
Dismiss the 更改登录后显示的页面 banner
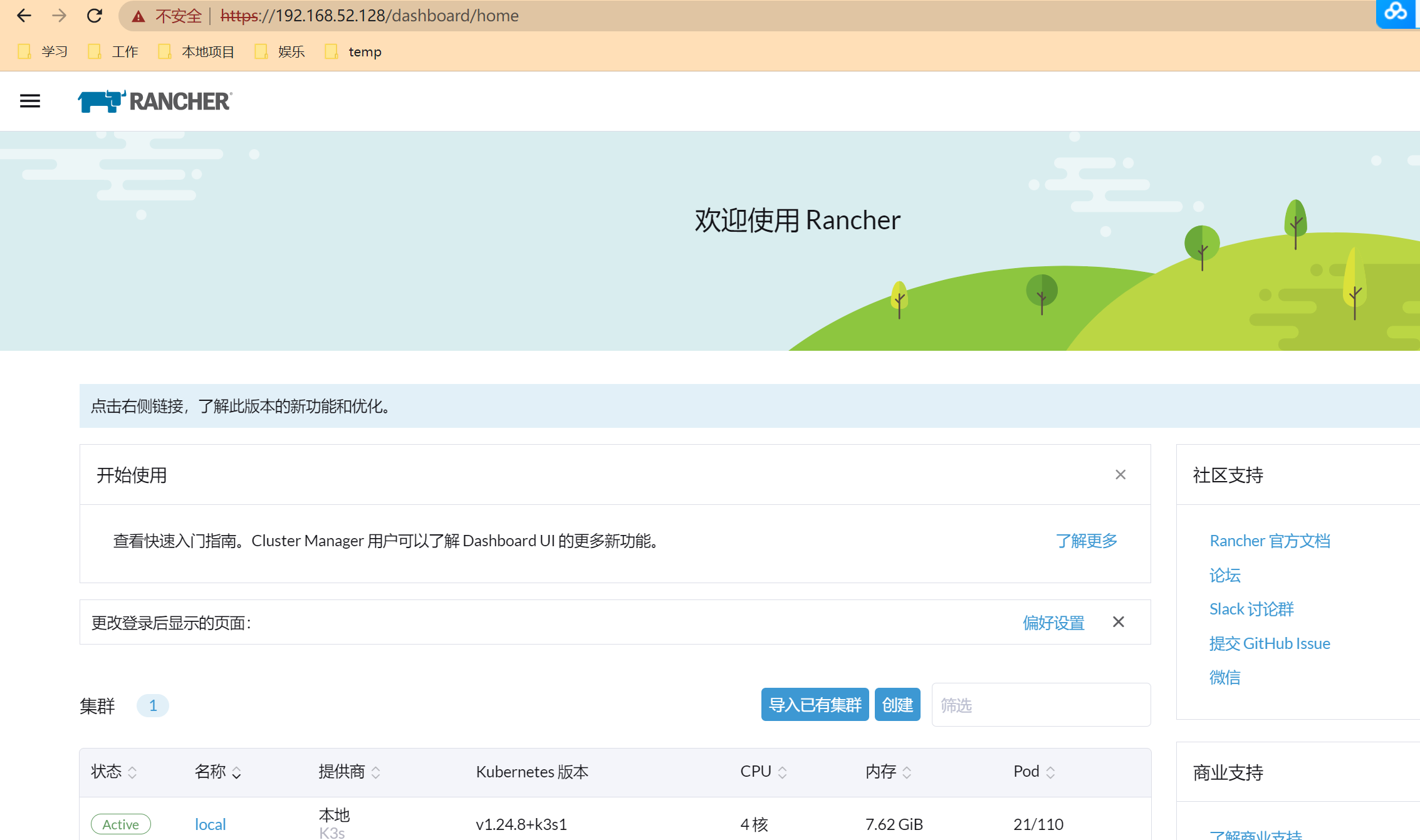coord(1119,622)
